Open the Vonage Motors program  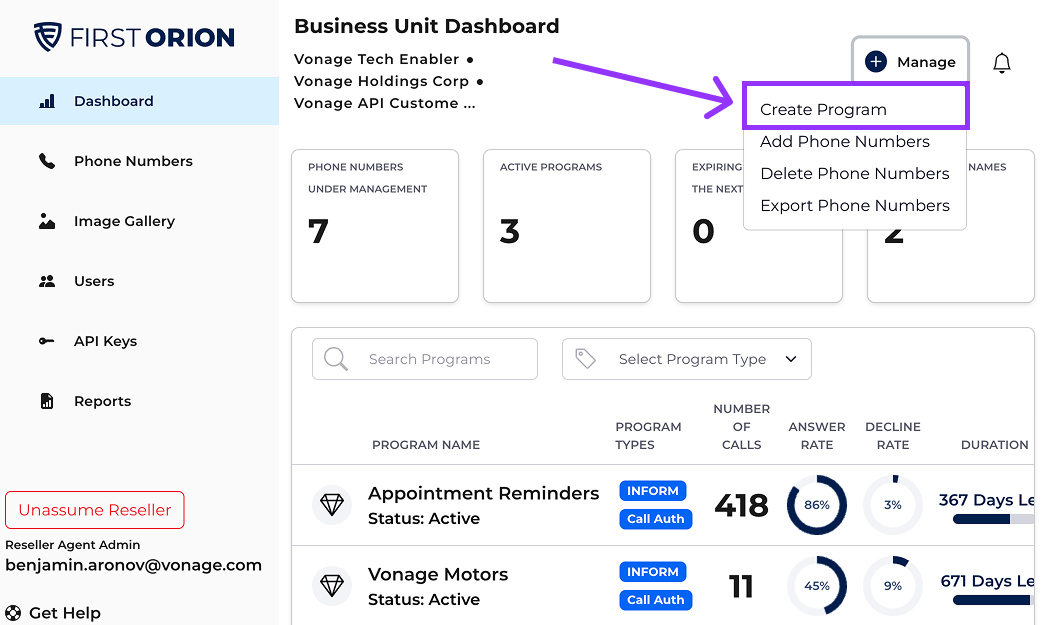point(438,574)
